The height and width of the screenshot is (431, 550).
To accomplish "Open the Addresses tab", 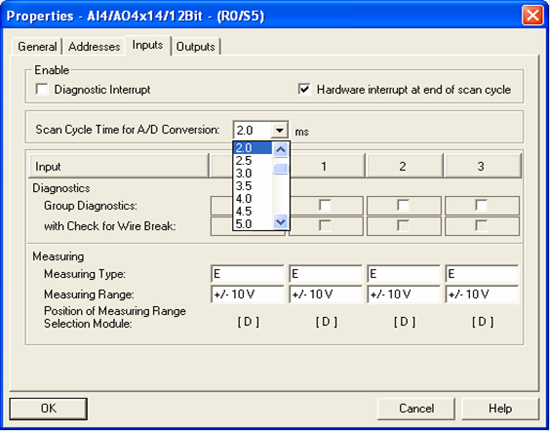I will tap(94, 47).
